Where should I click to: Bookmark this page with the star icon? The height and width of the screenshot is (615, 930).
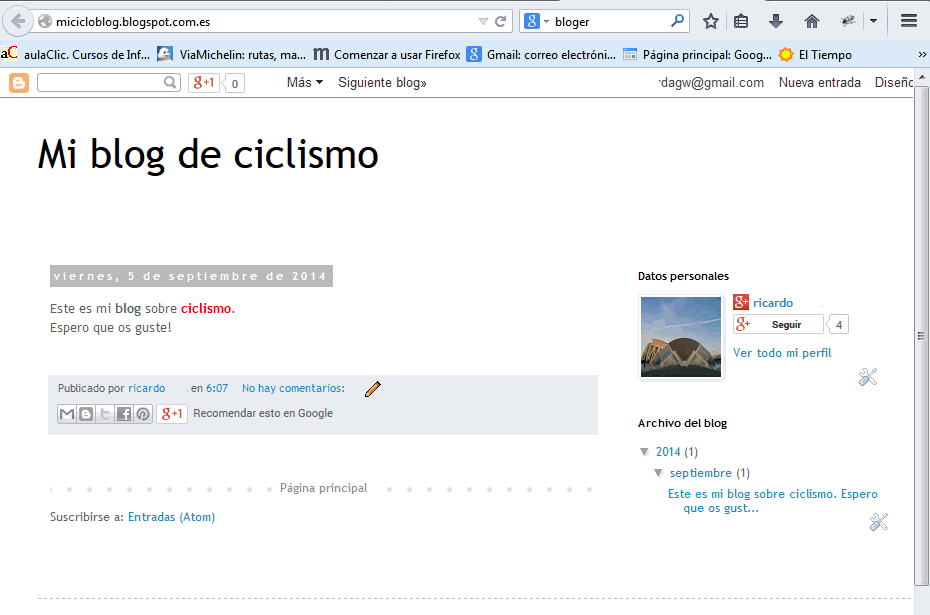pyautogui.click(x=710, y=21)
